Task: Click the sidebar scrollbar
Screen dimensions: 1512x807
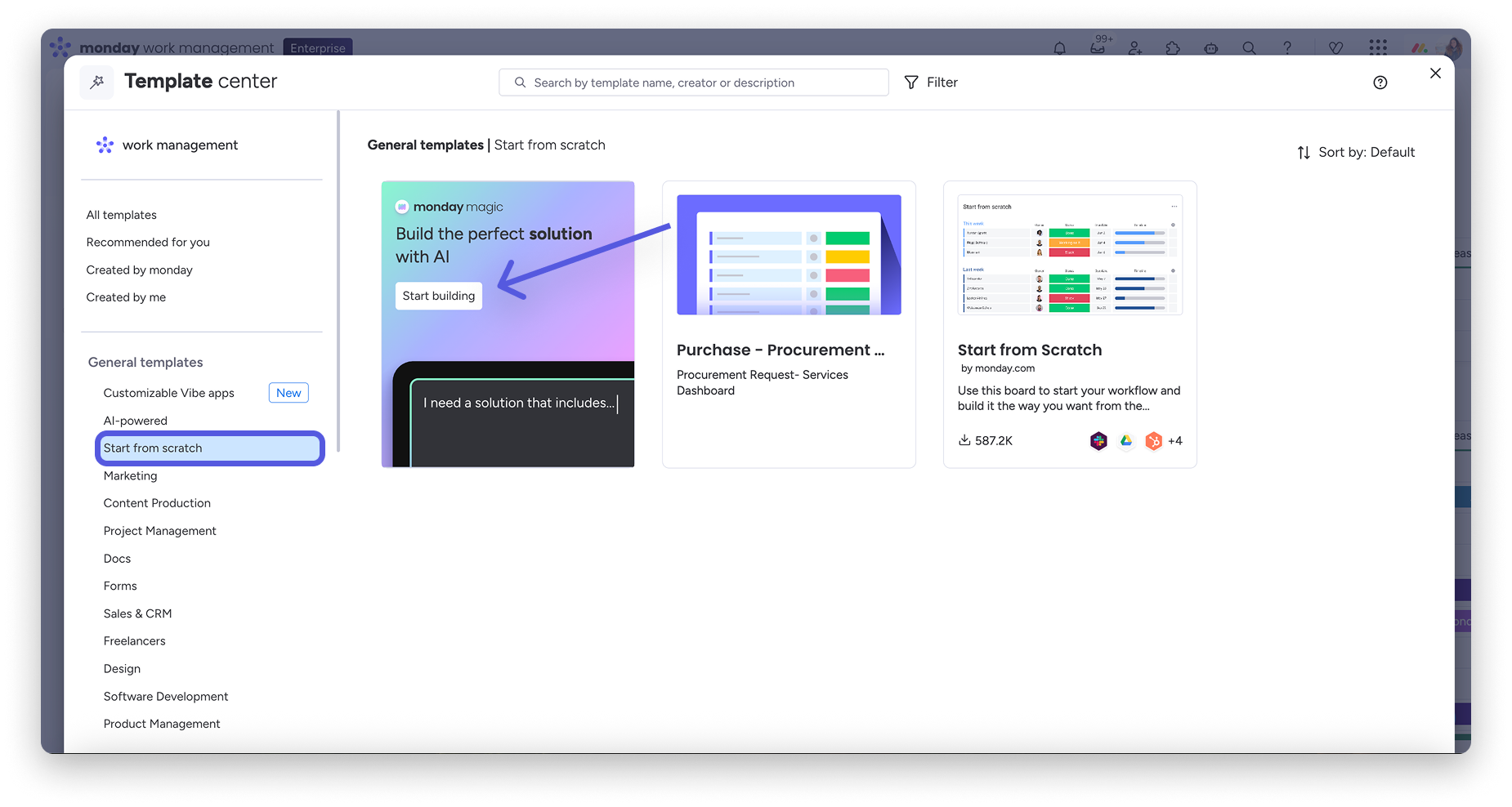Action: point(338,281)
